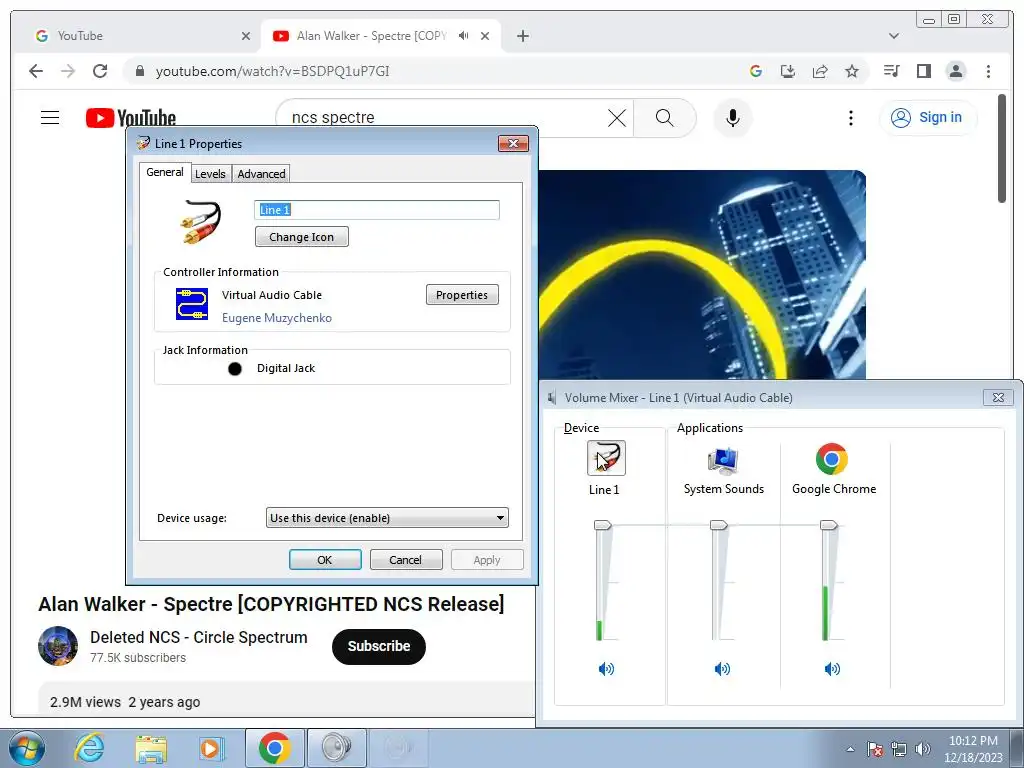Click the Sound speaker taskbar button
The width and height of the screenshot is (1024, 768).
(x=336, y=748)
